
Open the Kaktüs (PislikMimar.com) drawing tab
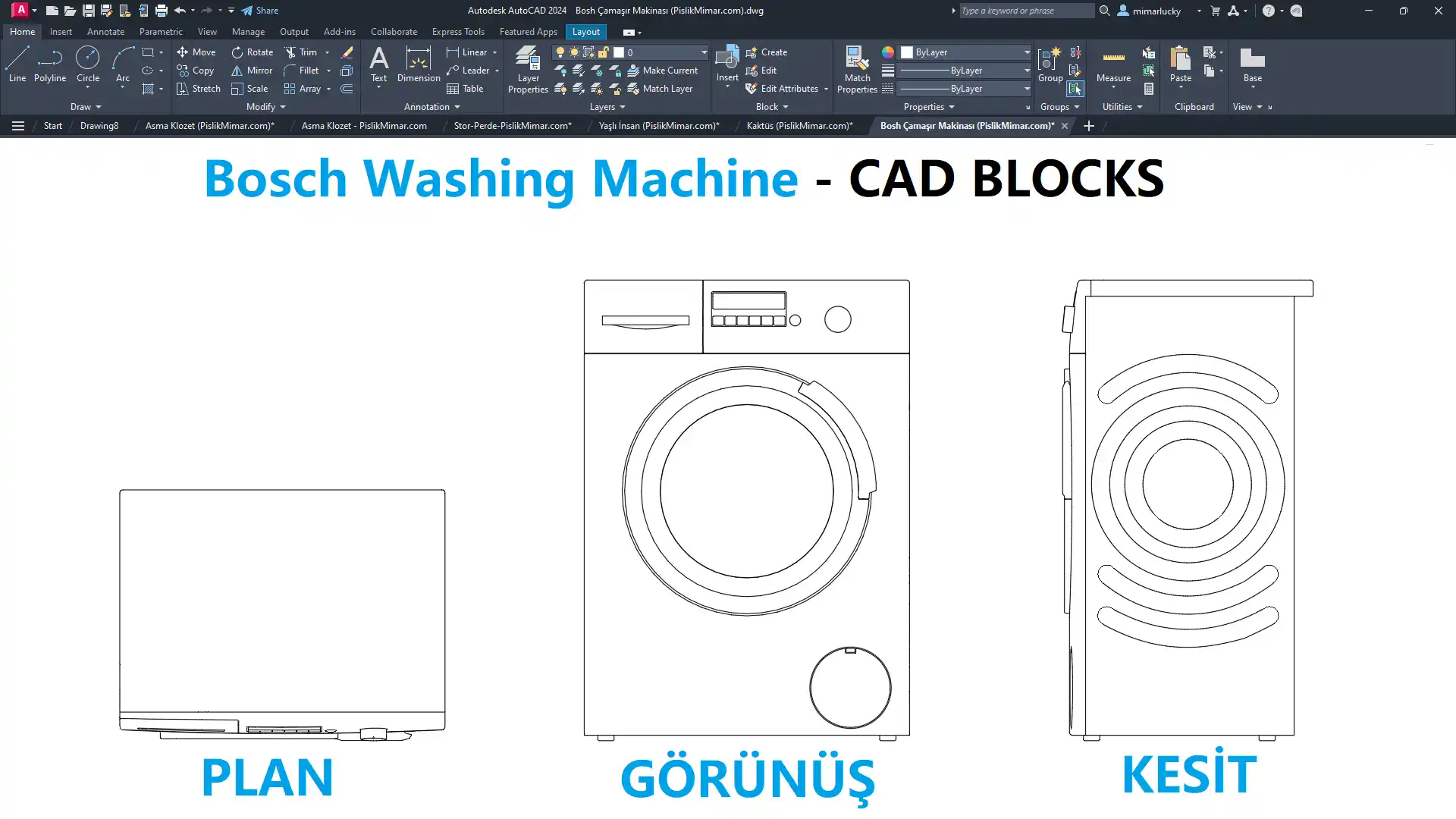point(799,126)
